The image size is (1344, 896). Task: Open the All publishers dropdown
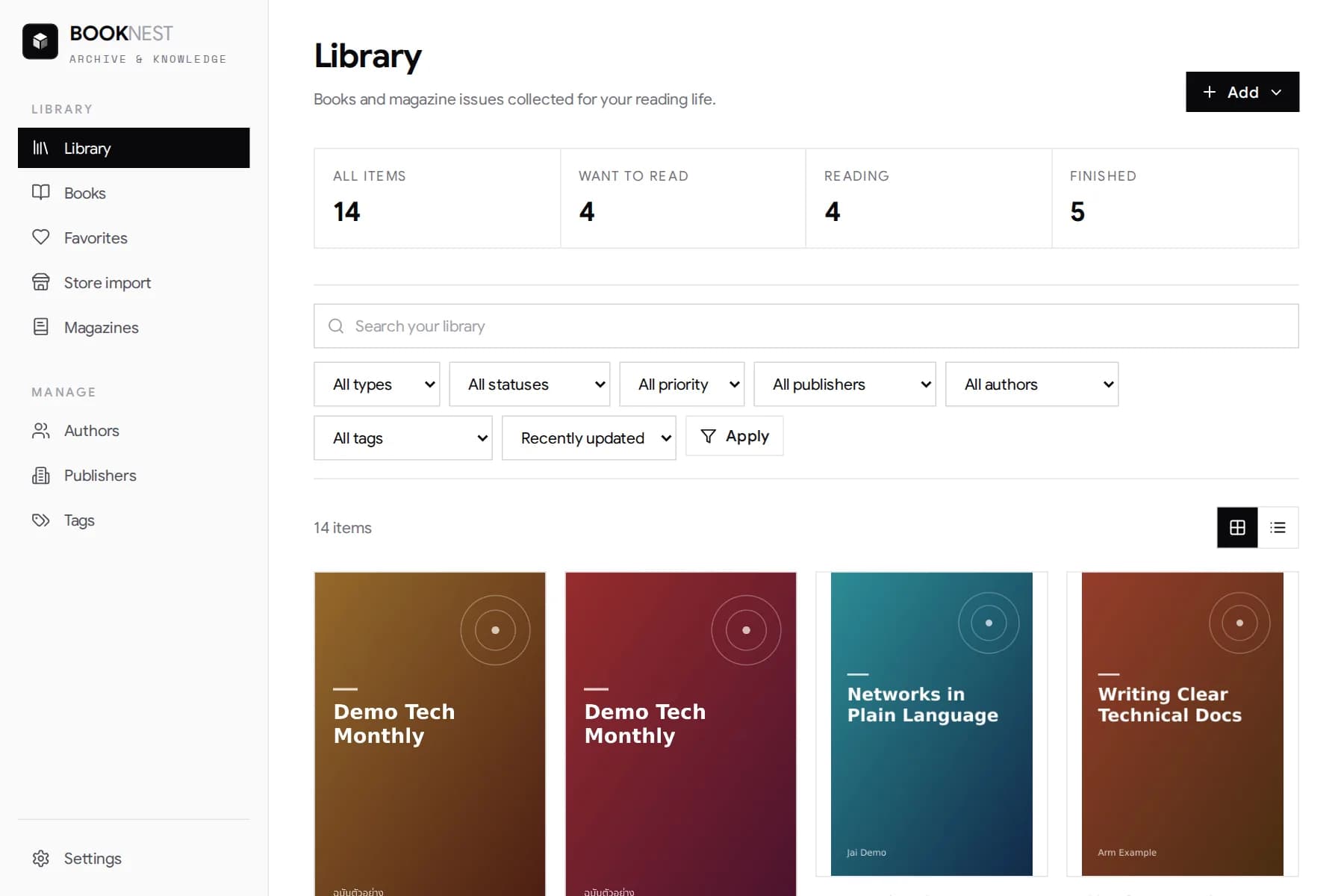coord(844,385)
